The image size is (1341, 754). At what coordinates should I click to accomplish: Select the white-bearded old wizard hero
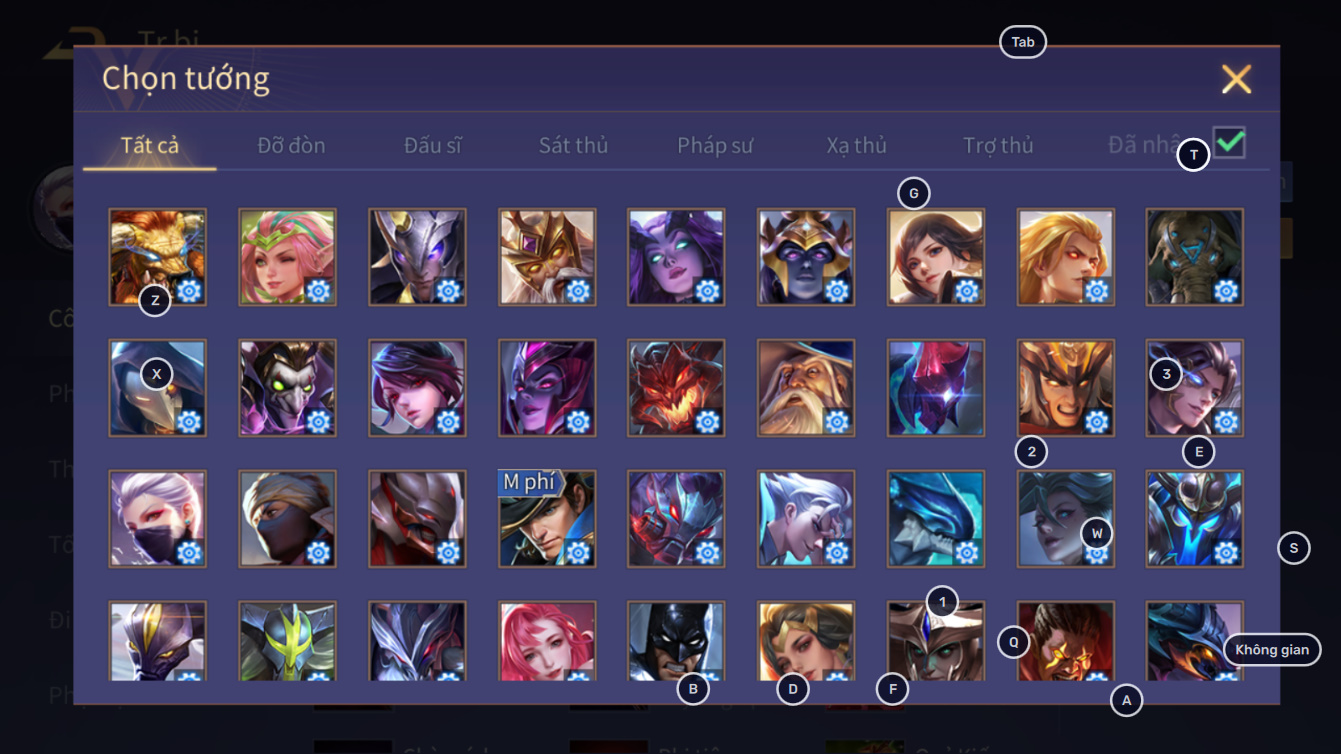click(806, 388)
